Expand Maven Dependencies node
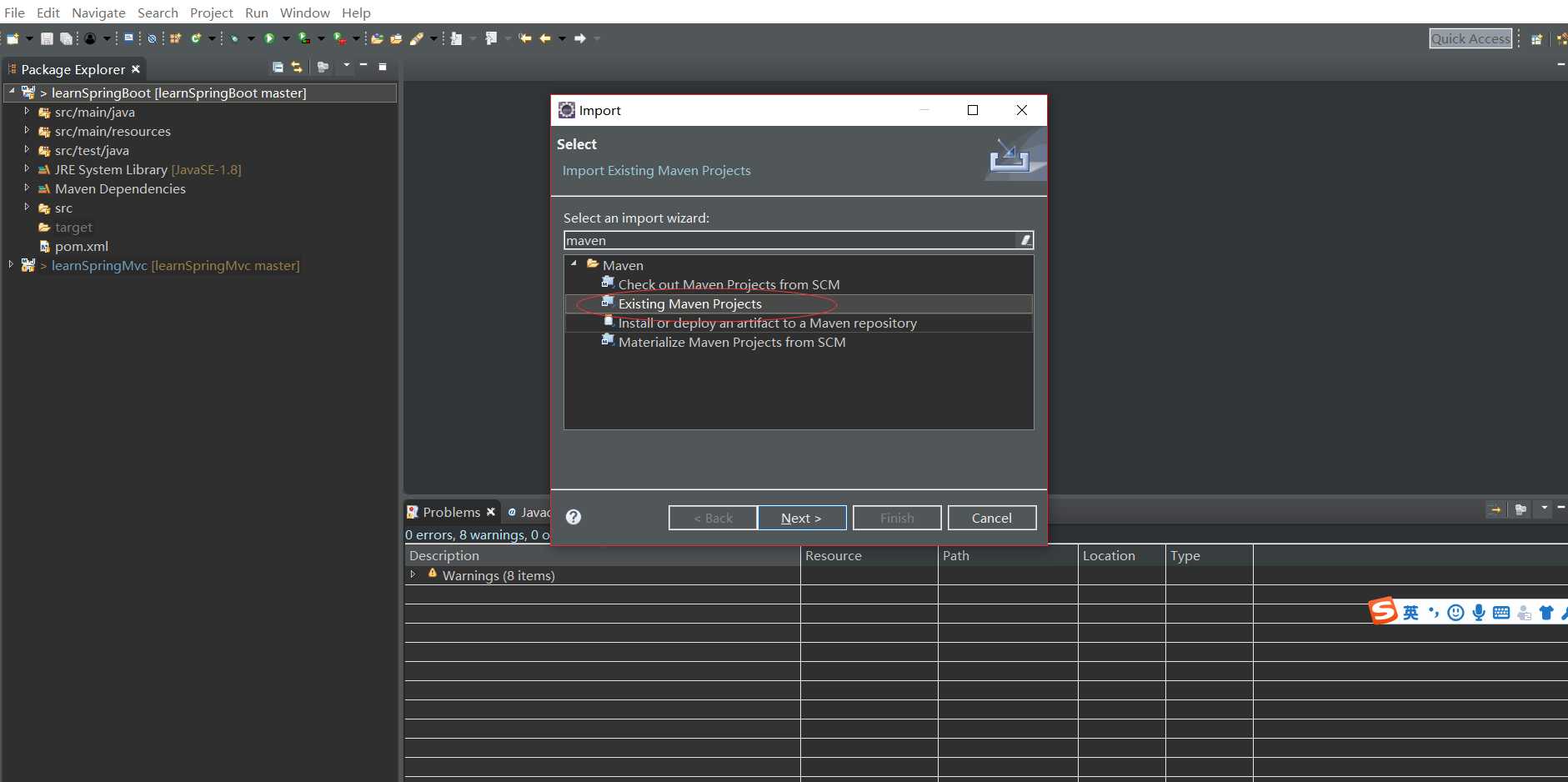 [27, 188]
